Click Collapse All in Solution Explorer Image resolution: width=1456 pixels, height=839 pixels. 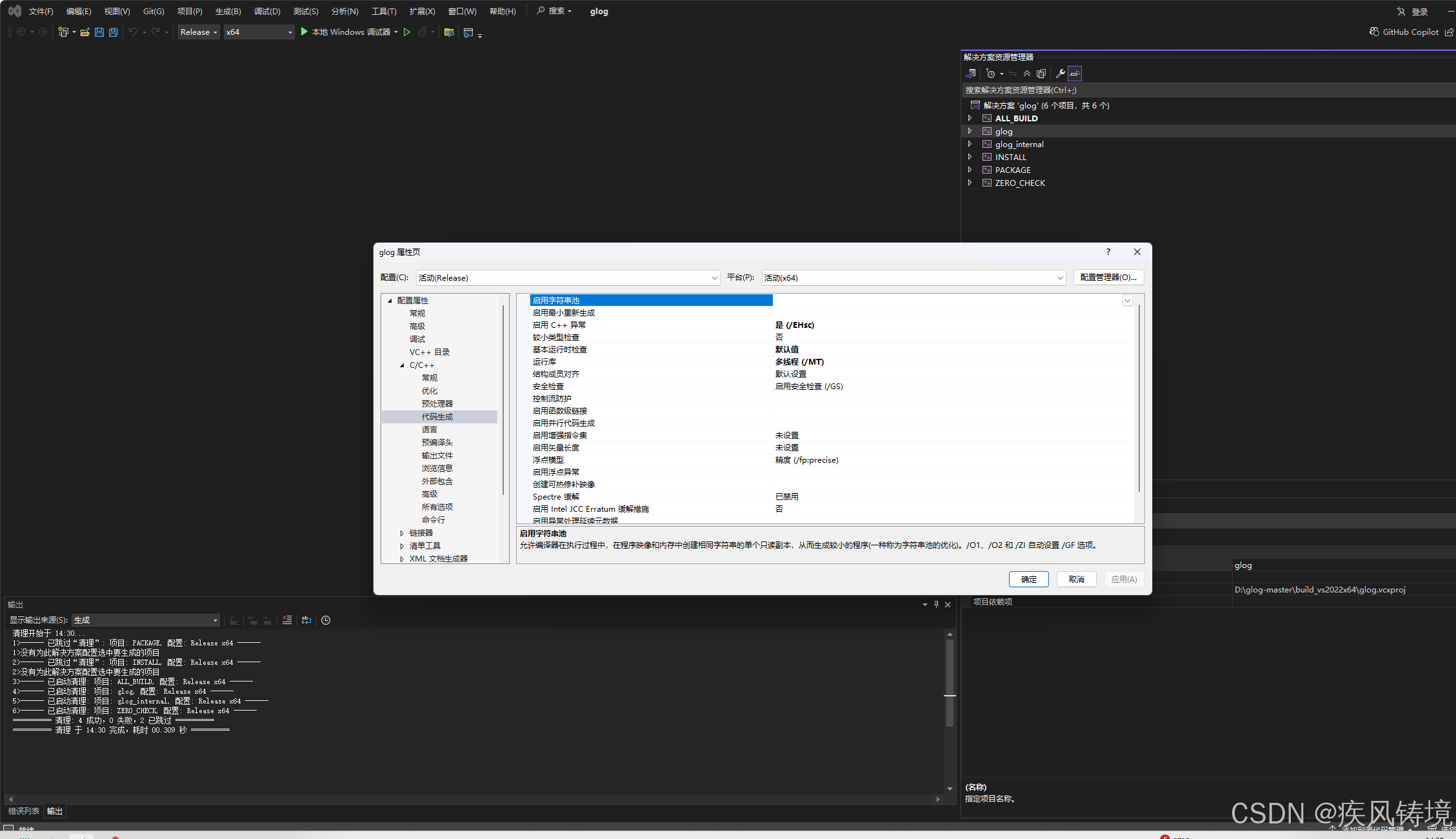coord(1027,74)
